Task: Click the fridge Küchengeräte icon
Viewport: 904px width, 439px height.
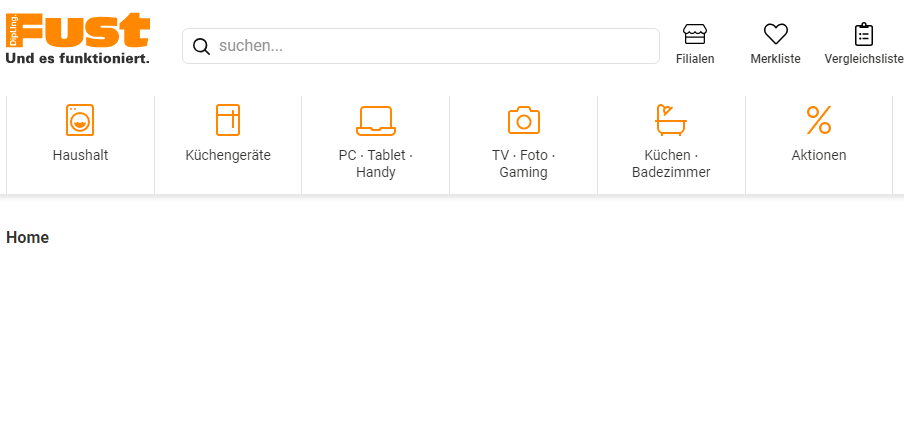Action: [228, 120]
